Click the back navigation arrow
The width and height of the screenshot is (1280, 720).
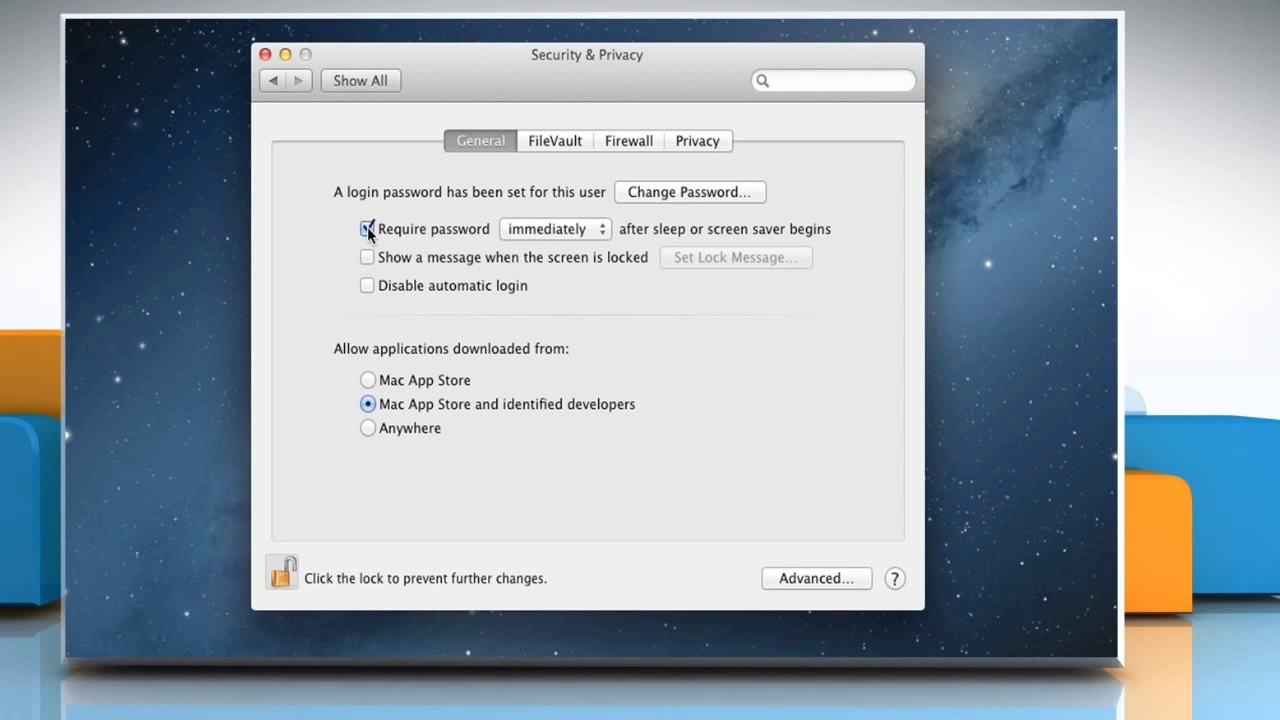[272, 80]
